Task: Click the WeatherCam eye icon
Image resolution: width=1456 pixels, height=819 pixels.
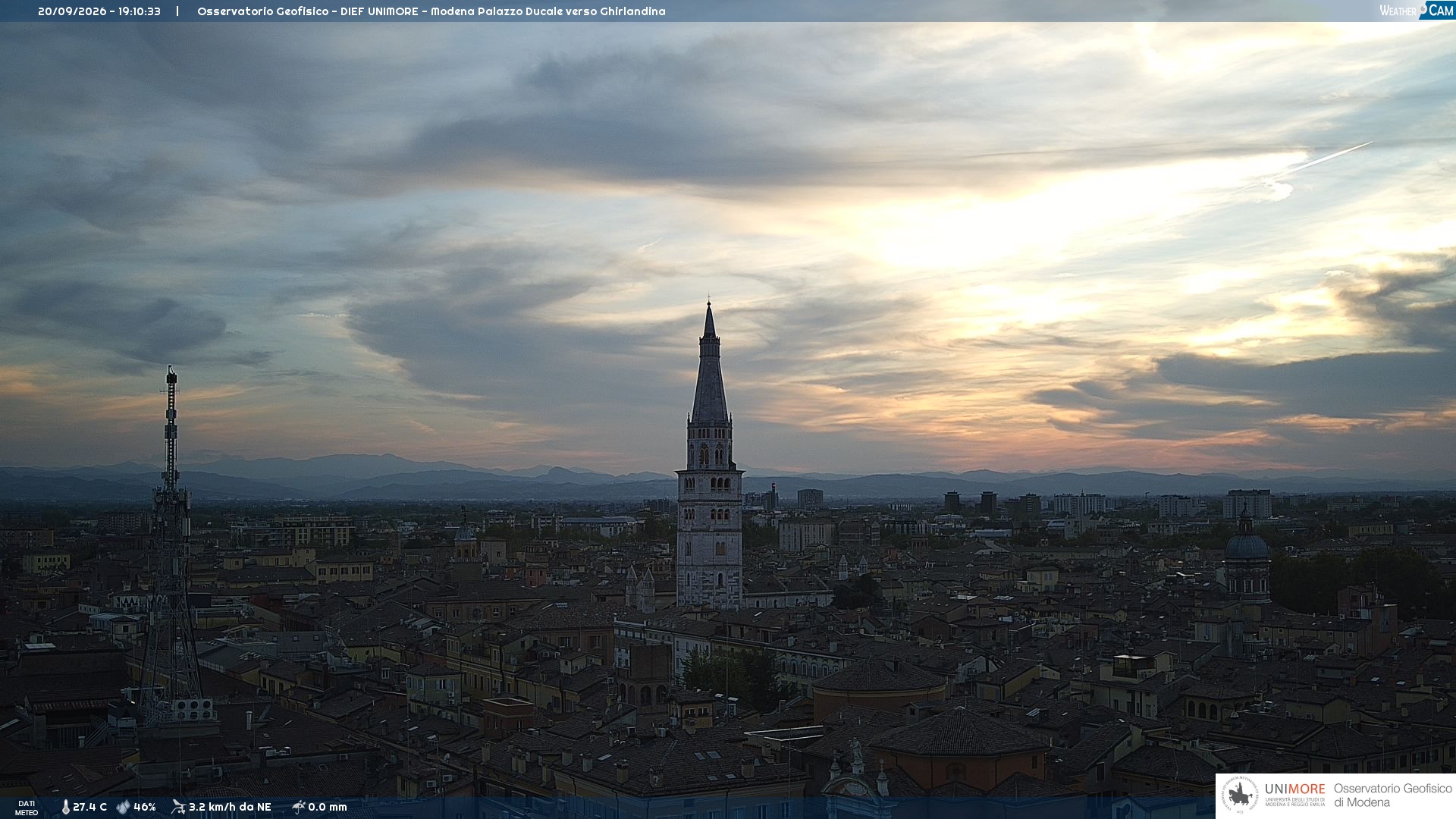Action: [1423, 8]
